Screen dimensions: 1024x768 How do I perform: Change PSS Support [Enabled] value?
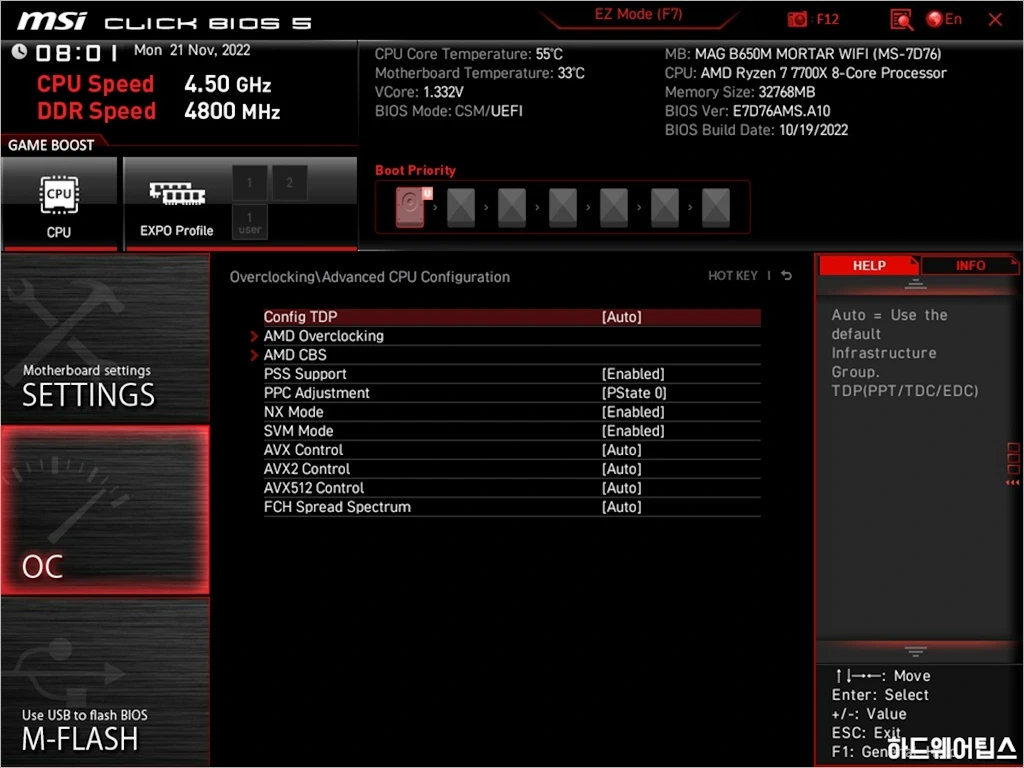click(633, 374)
